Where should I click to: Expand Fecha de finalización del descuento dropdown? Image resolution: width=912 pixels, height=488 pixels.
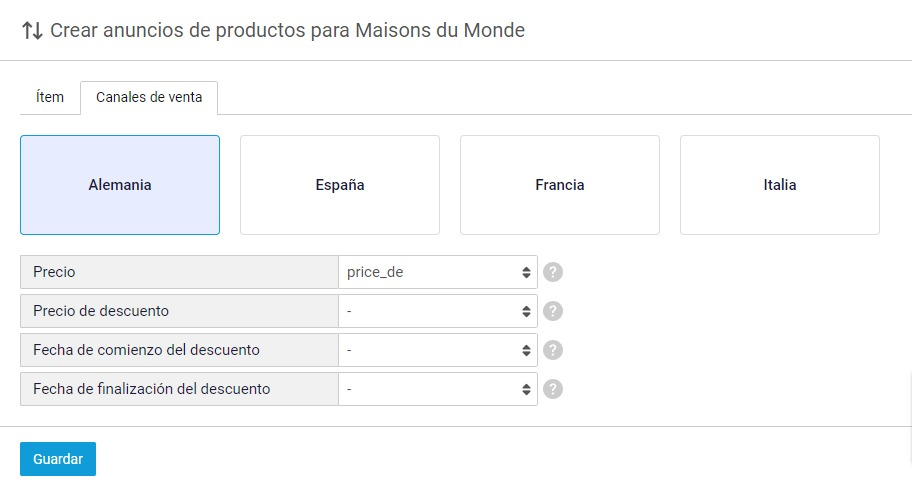click(x=438, y=389)
